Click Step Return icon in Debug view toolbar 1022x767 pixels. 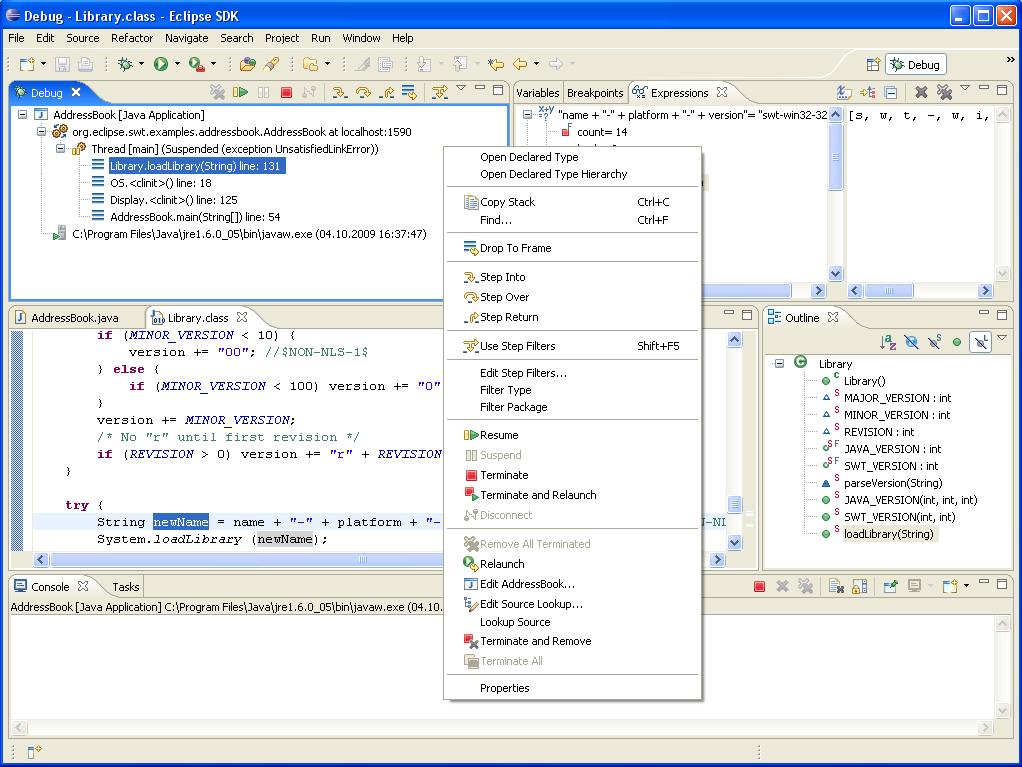pos(387,92)
